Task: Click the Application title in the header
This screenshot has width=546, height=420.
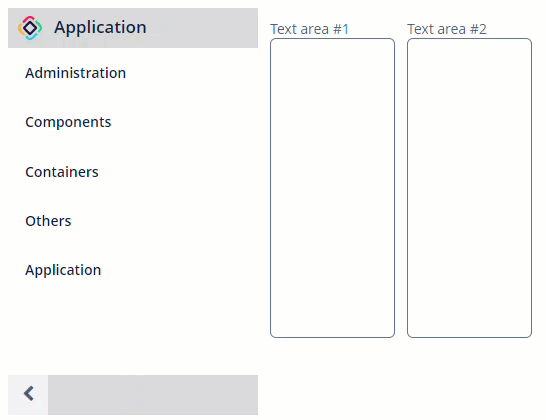Action: click(100, 28)
